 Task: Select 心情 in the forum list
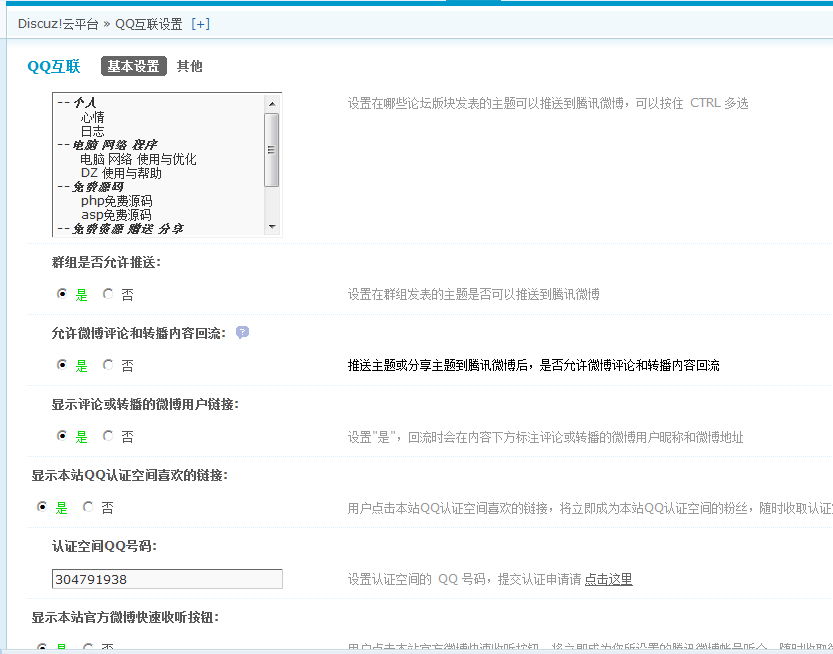(92, 117)
